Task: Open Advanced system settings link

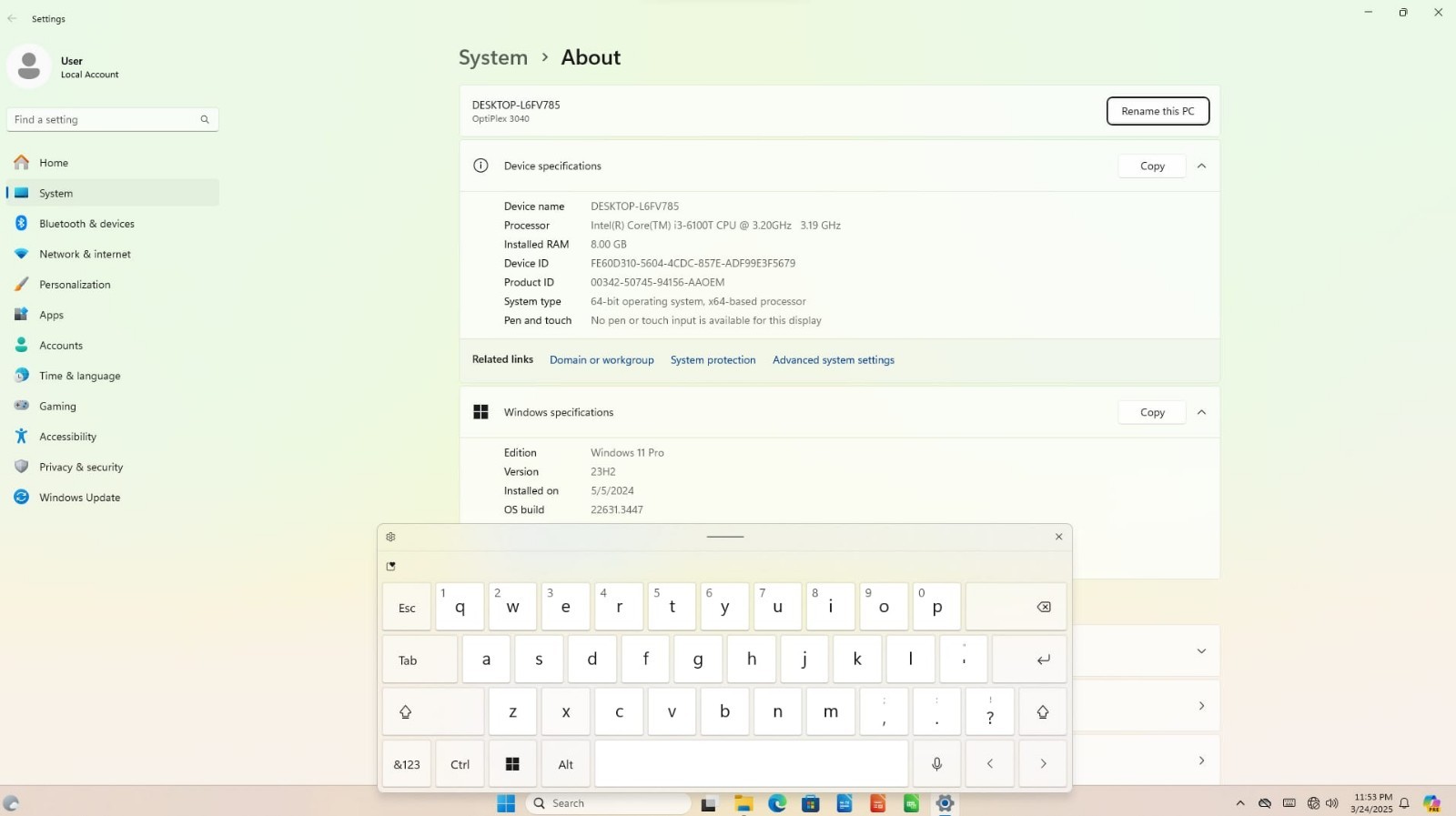Action: pyautogui.click(x=834, y=360)
